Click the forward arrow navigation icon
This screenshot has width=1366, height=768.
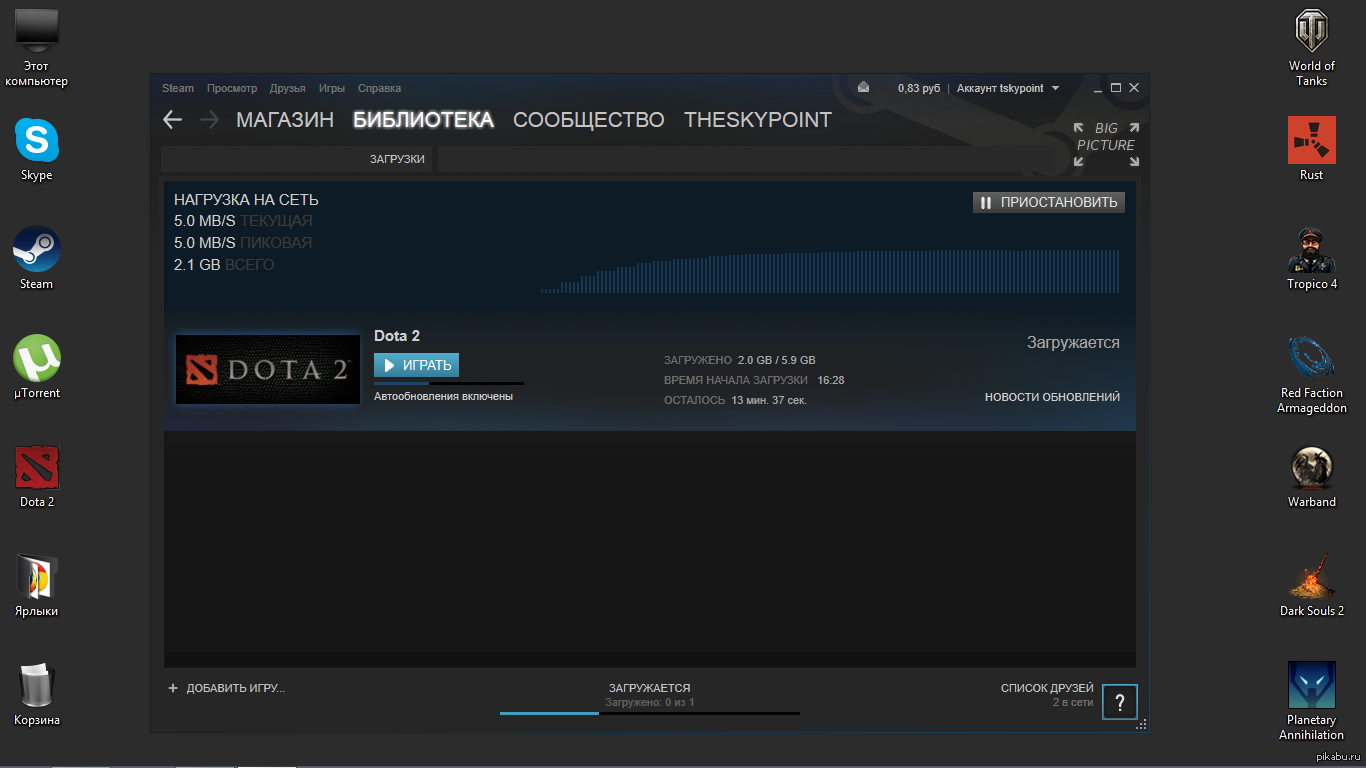[209, 120]
